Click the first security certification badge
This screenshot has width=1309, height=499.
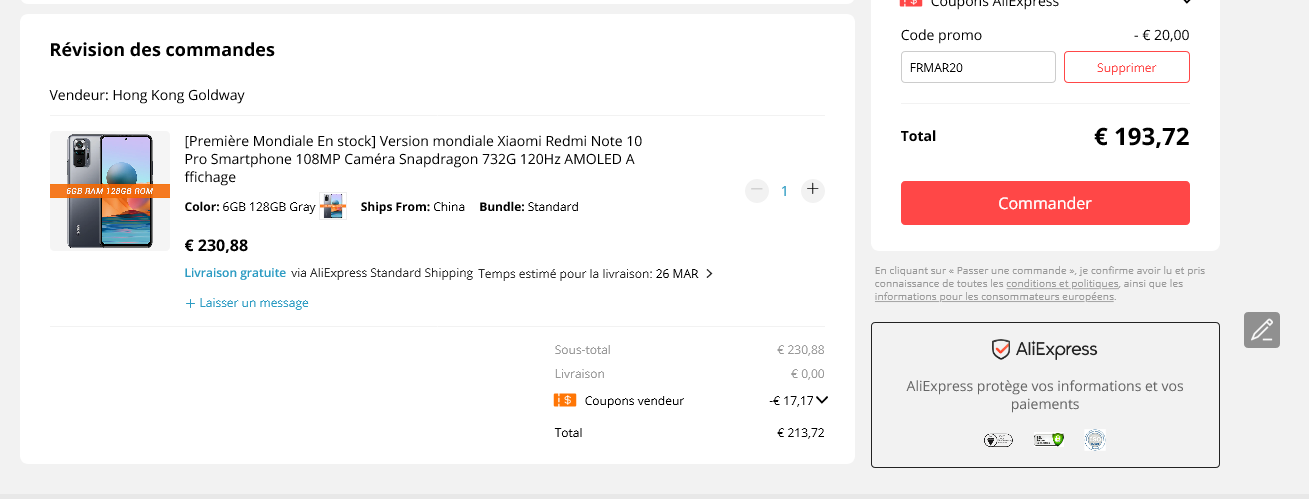point(999,440)
